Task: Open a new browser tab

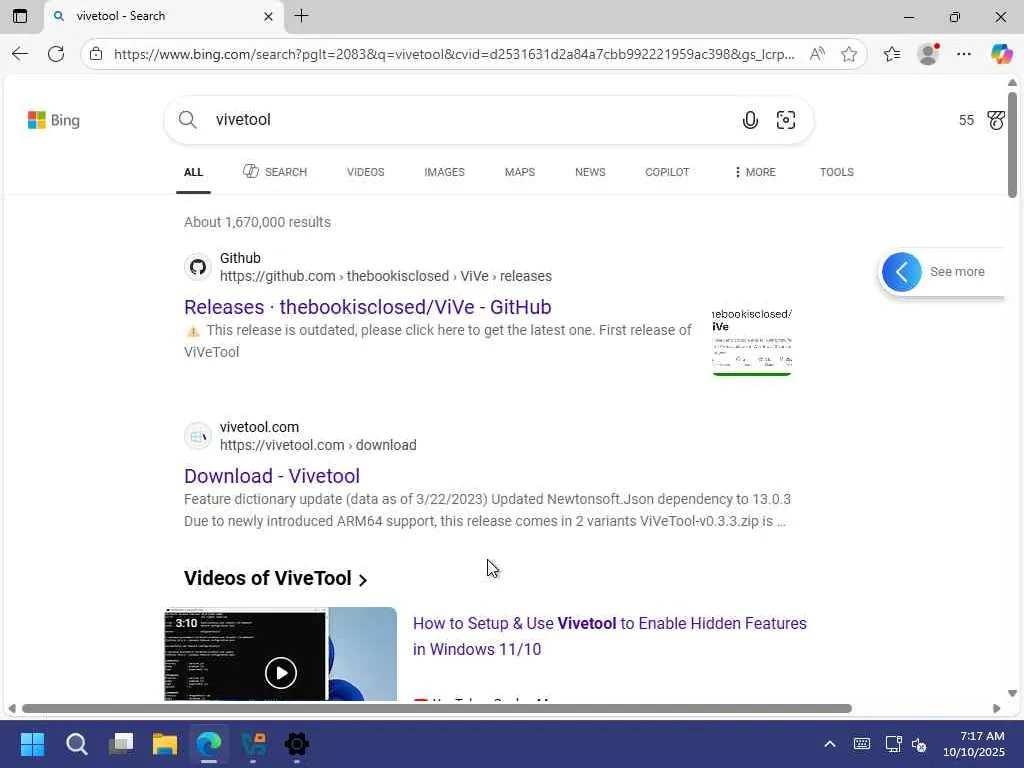Action: click(x=302, y=16)
